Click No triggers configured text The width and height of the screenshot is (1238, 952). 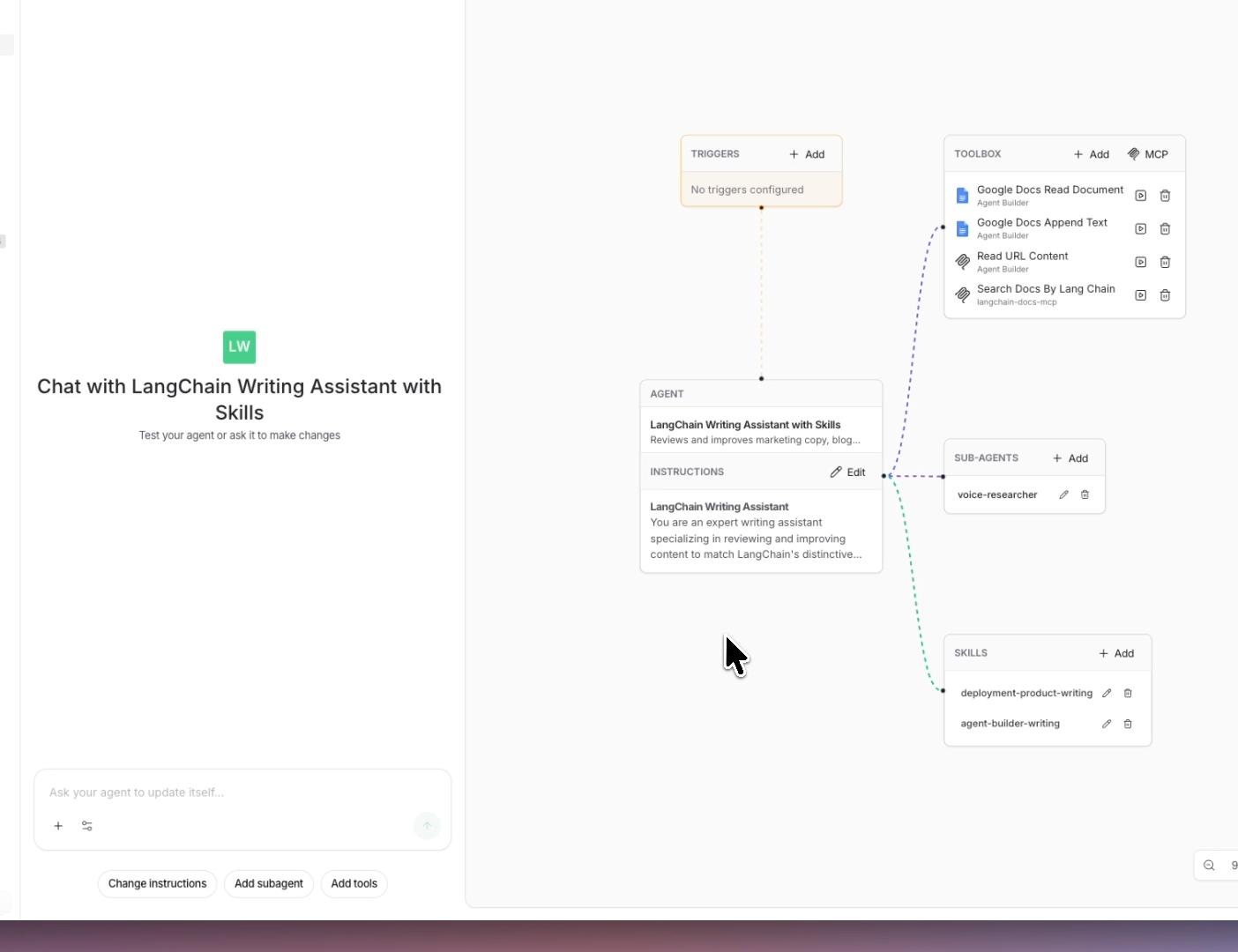click(747, 190)
